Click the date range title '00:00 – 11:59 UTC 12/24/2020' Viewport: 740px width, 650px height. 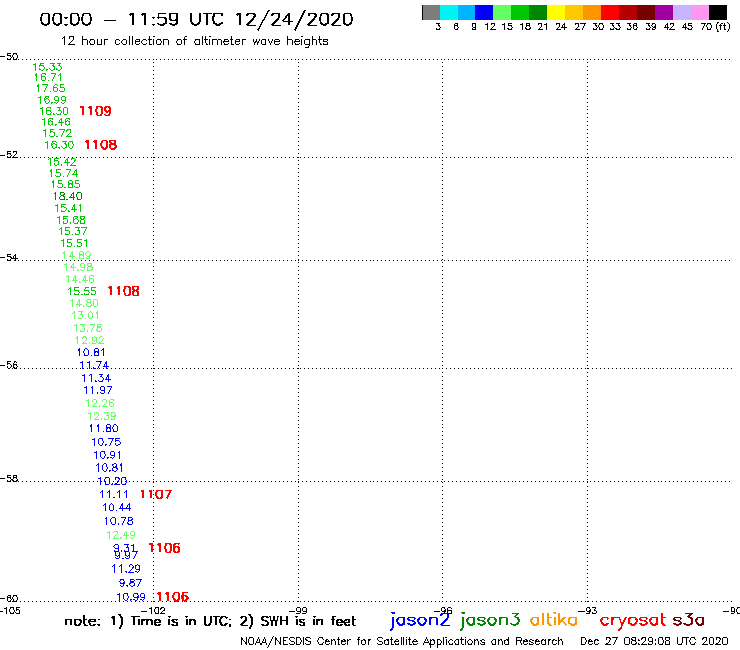196,19
